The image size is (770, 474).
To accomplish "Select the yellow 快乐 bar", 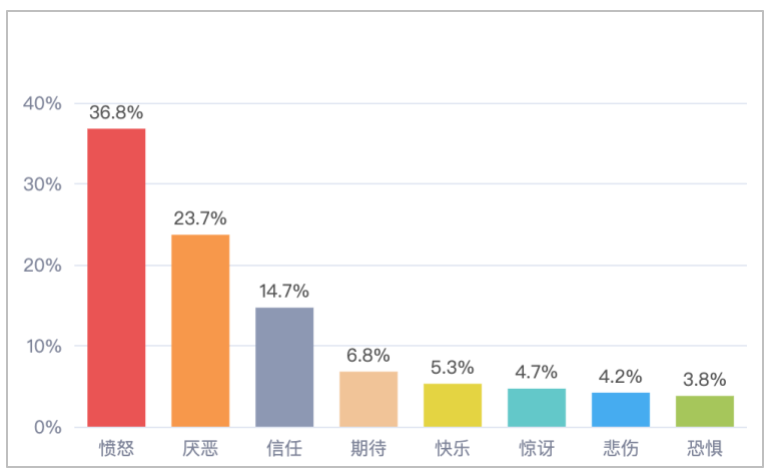I will point(452,405).
